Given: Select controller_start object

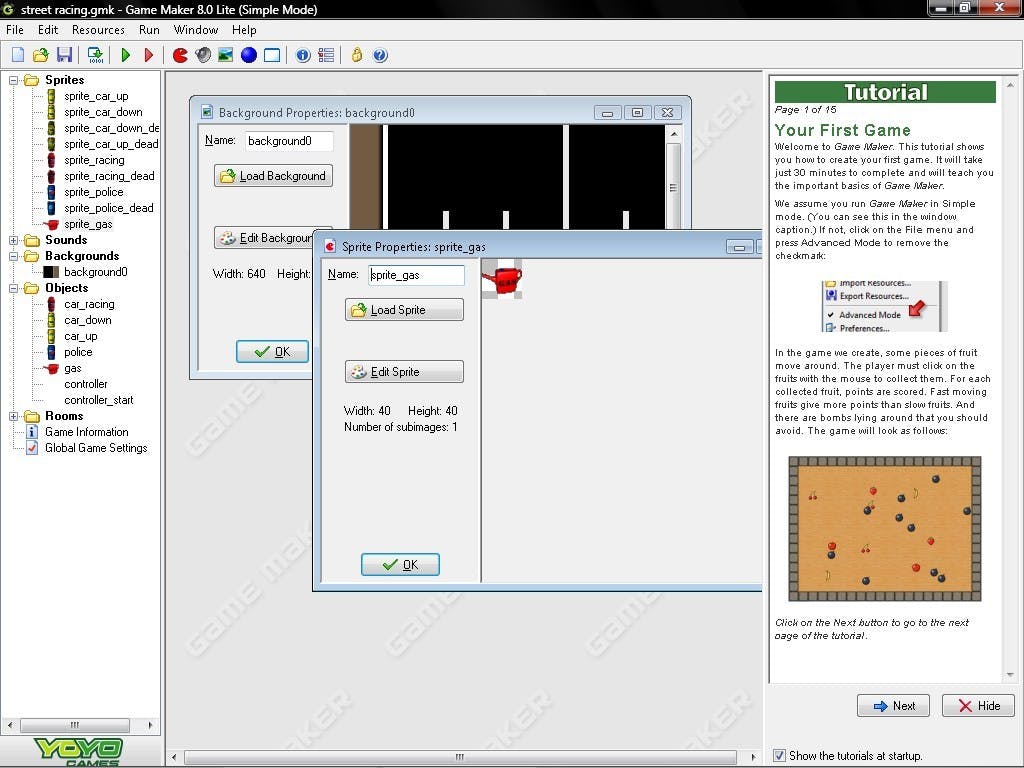Looking at the screenshot, I should (99, 400).
